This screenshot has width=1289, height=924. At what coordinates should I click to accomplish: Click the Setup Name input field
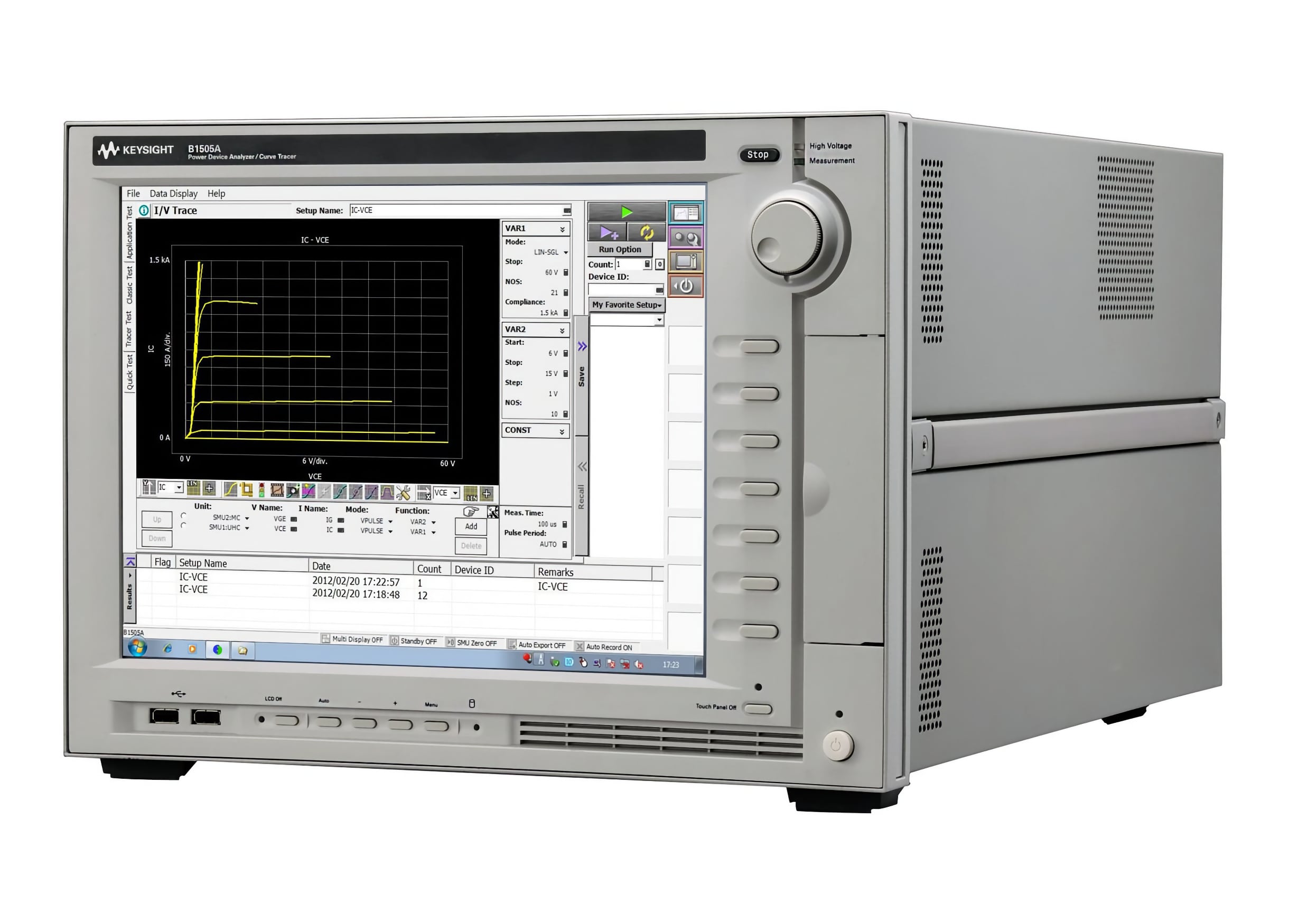460,211
